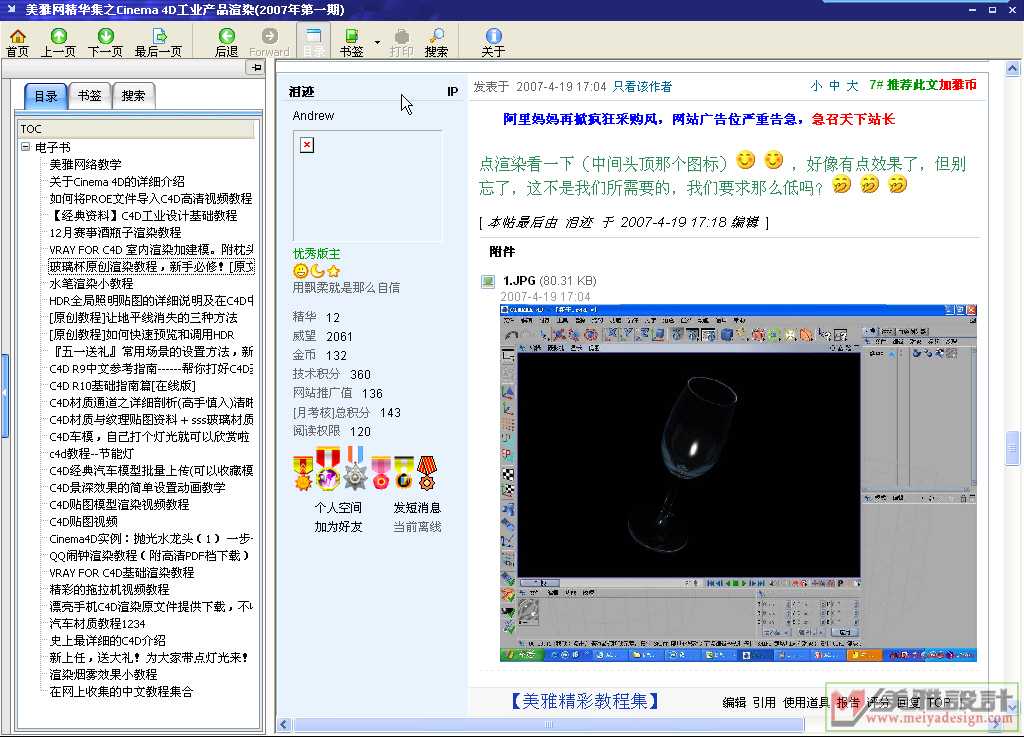Click the silver star medal with blue ribbon

[x=356, y=468]
